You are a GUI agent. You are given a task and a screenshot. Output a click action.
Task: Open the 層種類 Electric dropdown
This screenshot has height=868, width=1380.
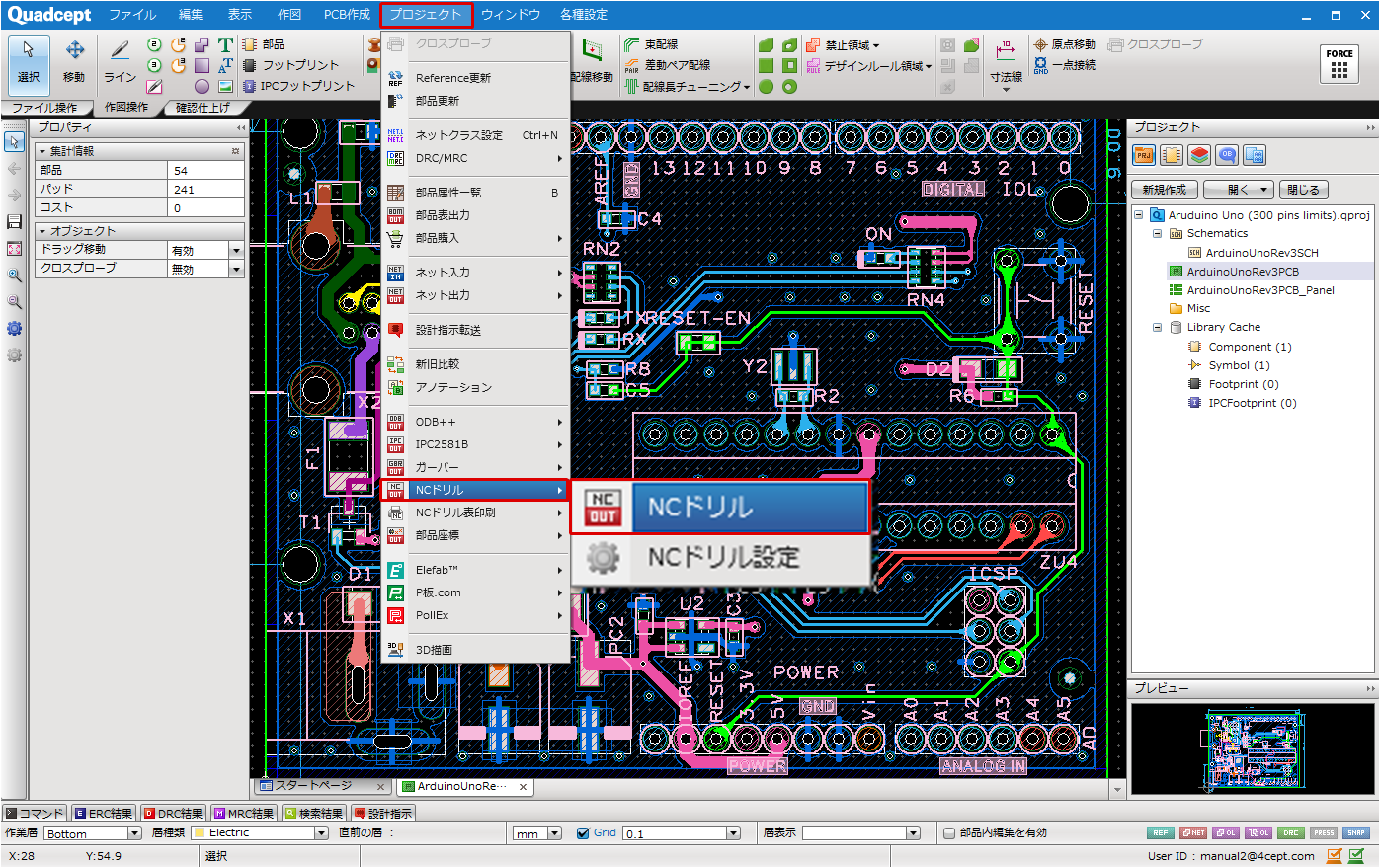pyautogui.click(x=321, y=833)
